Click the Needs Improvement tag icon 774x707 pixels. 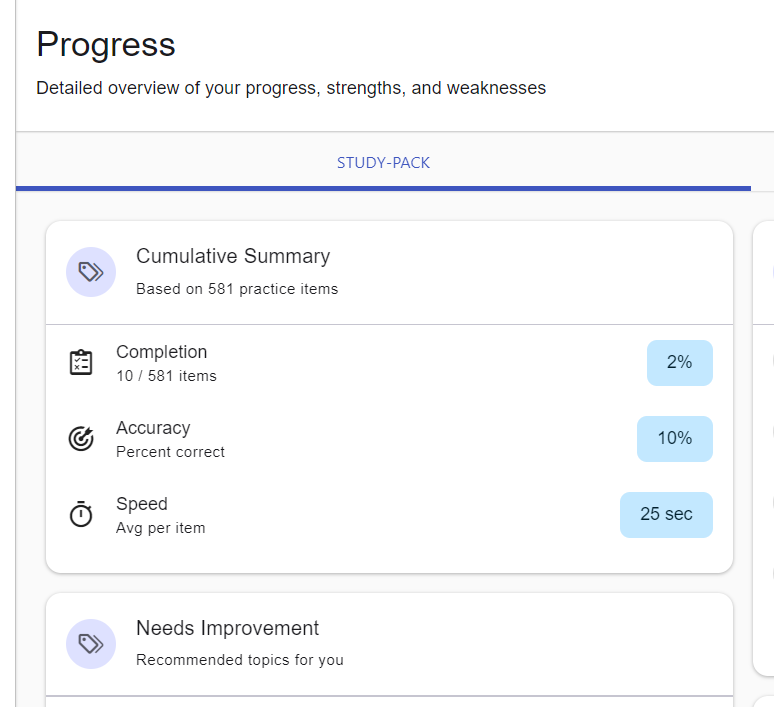point(91,644)
